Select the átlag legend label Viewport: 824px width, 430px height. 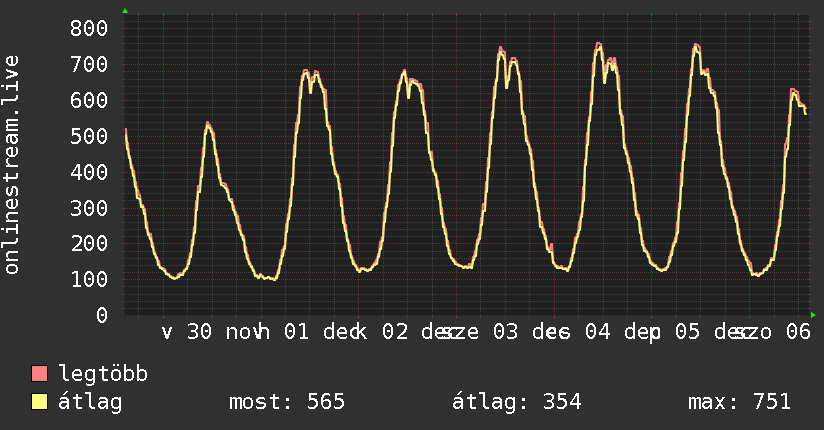pyautogui.click(x=90, y=403)
